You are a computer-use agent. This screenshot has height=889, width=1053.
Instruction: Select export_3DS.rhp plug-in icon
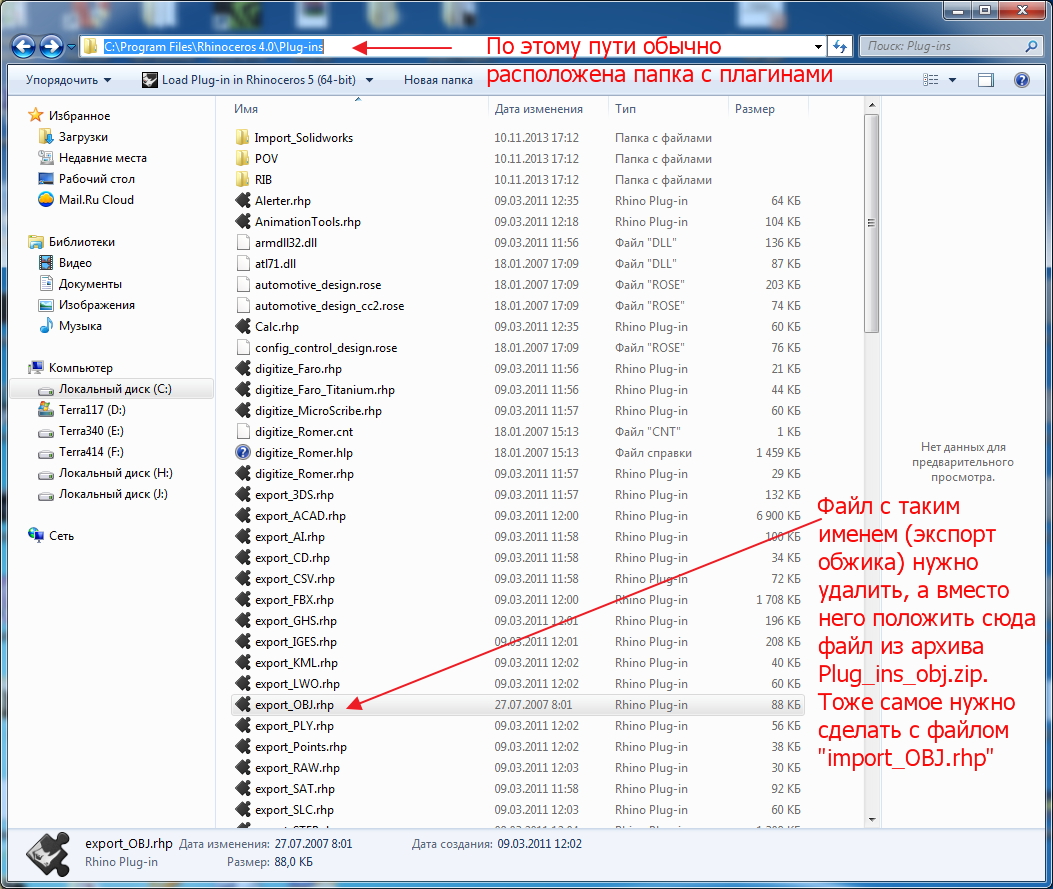click(x=243, y=495)
